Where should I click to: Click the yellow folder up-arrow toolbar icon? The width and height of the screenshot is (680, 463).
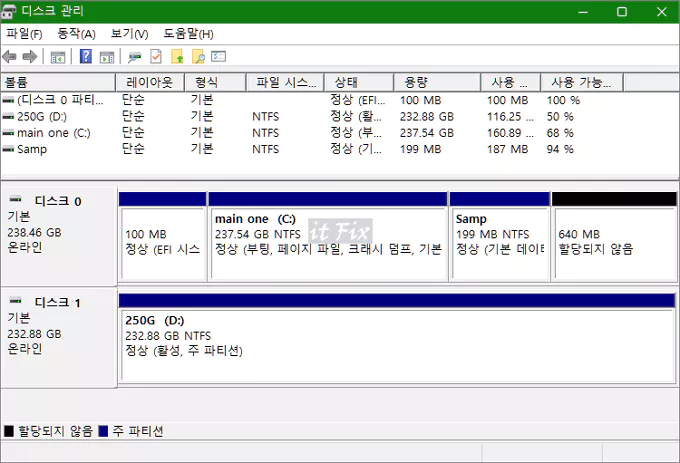177,56
